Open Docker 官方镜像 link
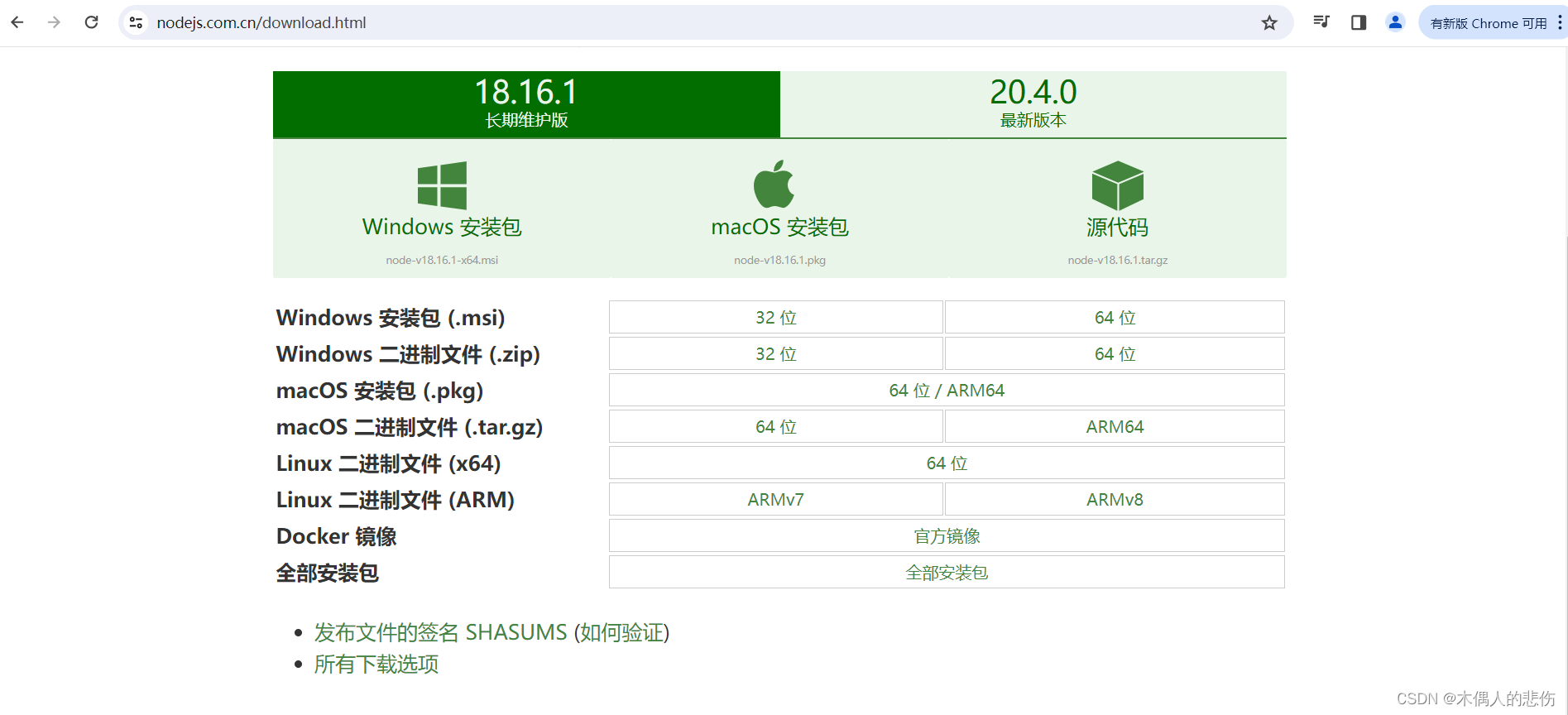This screenshot has width=1568, height=715. coord(947,535)
